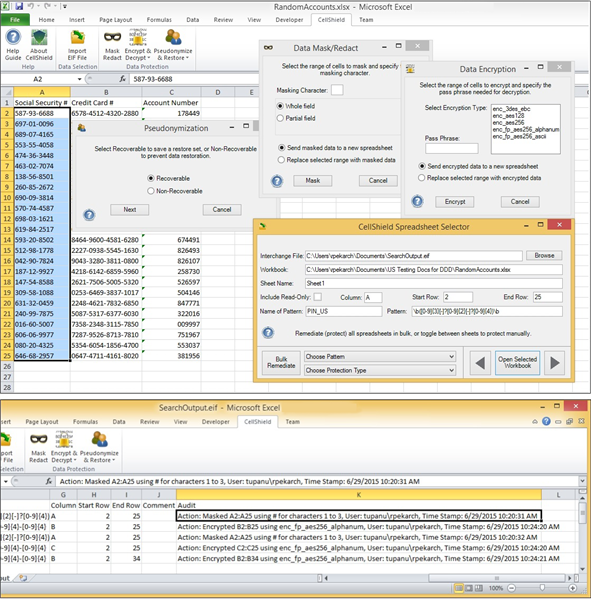Click Excel help icon in SearchOutput window

click(x=546, y=421)
